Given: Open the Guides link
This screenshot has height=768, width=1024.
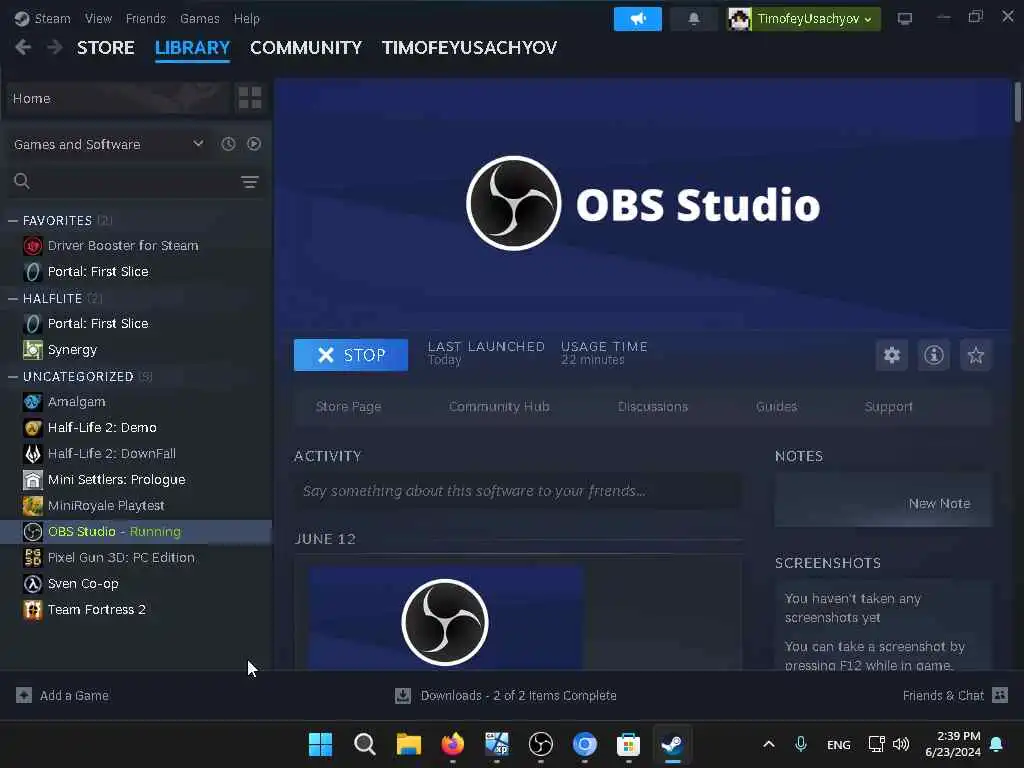Looking at the screenshot, I should 776,406.
